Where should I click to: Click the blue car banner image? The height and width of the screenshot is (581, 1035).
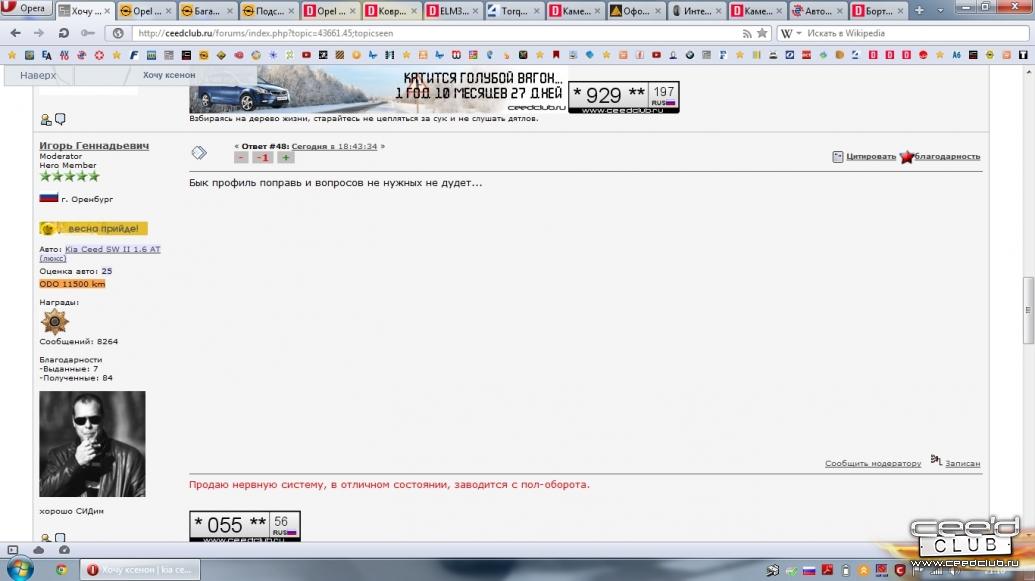[x=378, y=90]
